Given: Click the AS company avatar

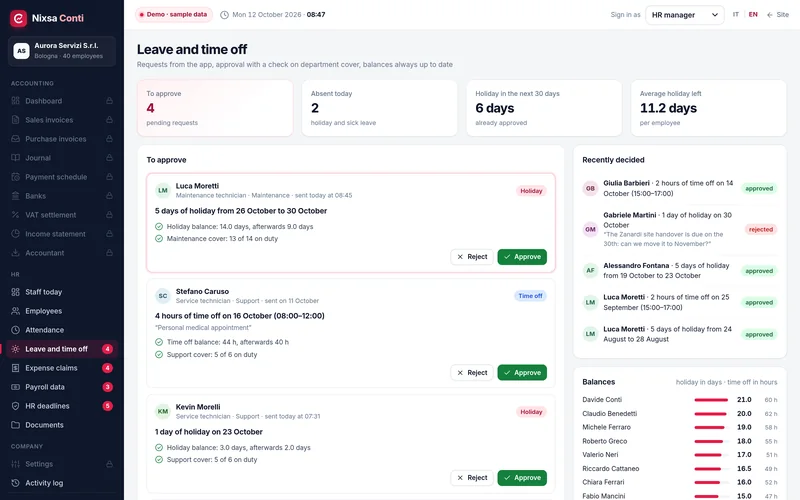Looking at the screenshot, I should (21, 51).
